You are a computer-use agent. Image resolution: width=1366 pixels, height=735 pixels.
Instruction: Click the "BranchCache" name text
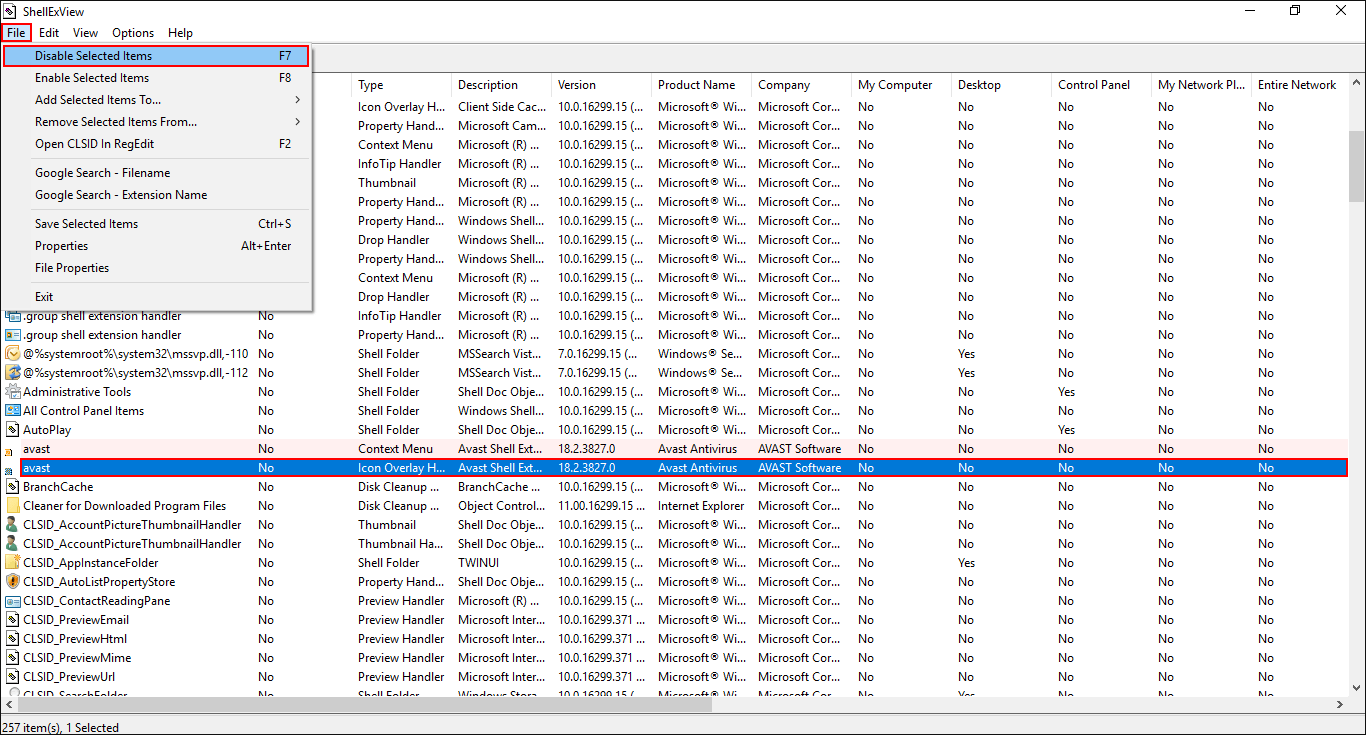click(58, 487)
